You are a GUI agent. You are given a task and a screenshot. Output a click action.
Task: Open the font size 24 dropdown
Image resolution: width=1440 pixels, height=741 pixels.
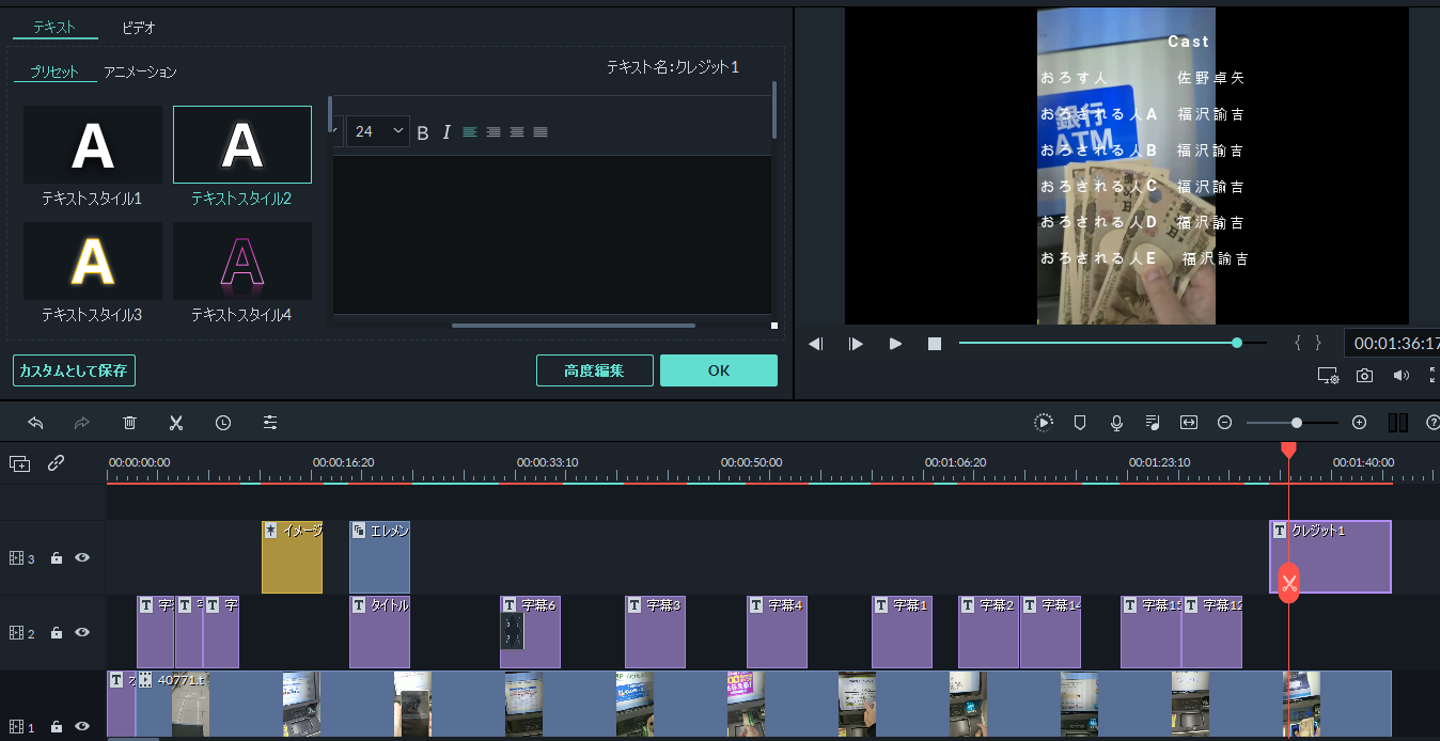[378, 132]
